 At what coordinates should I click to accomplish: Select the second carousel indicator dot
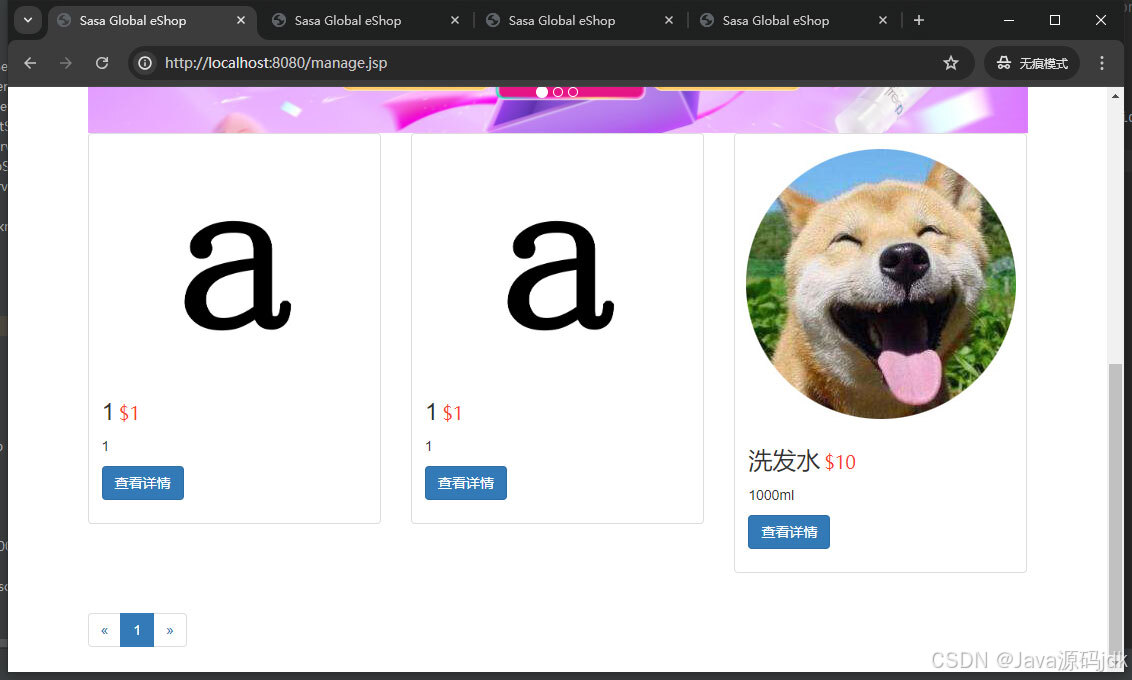tap(557, 91)
